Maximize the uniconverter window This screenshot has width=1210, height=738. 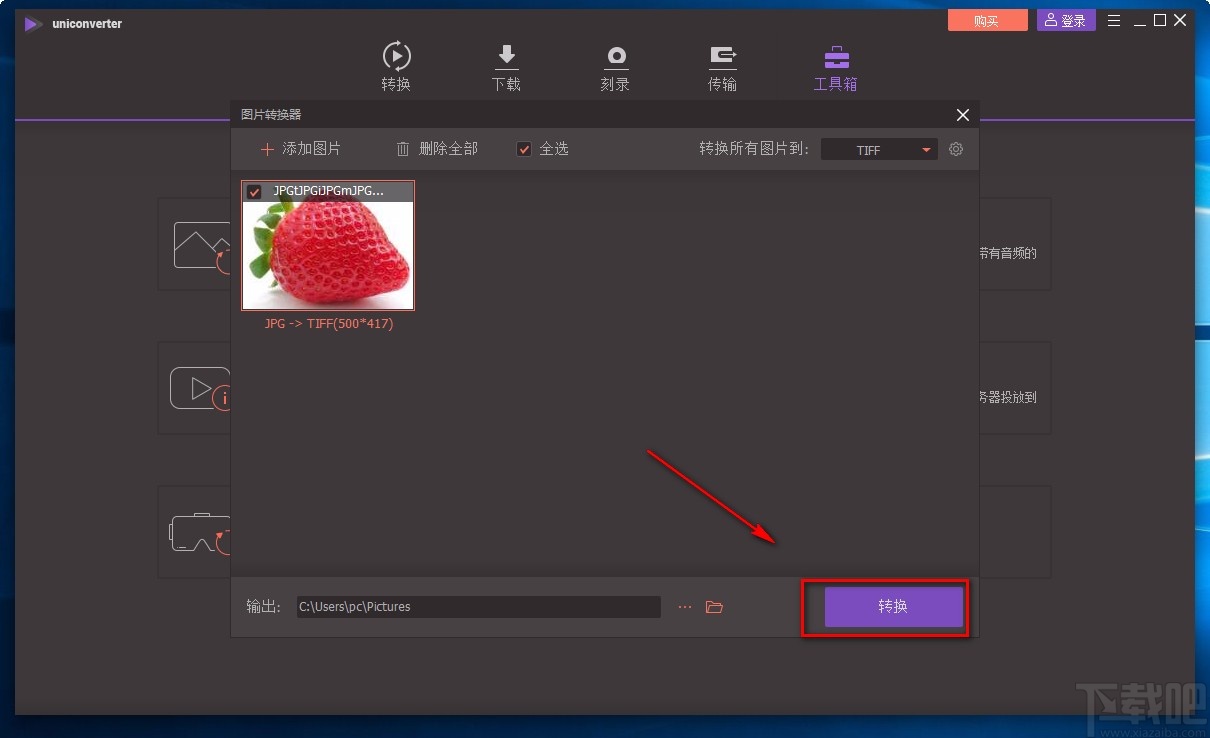coord(1160,21)
